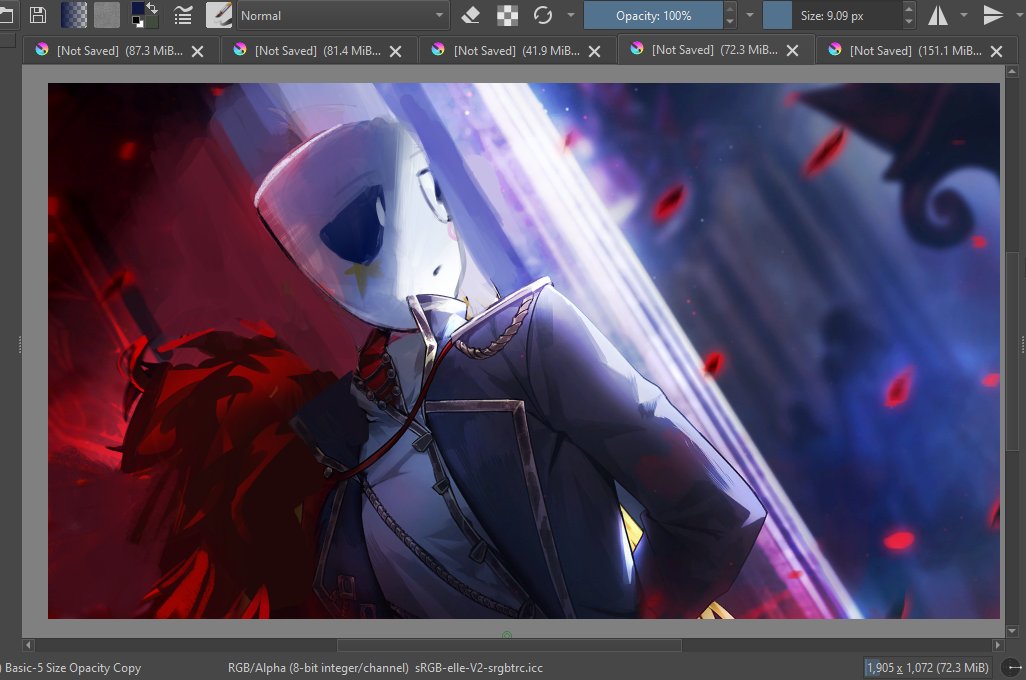Screen dimensions: 1026x680
Task: Click the vertical scrollbar up arrow
Action: pos(1012,71)
